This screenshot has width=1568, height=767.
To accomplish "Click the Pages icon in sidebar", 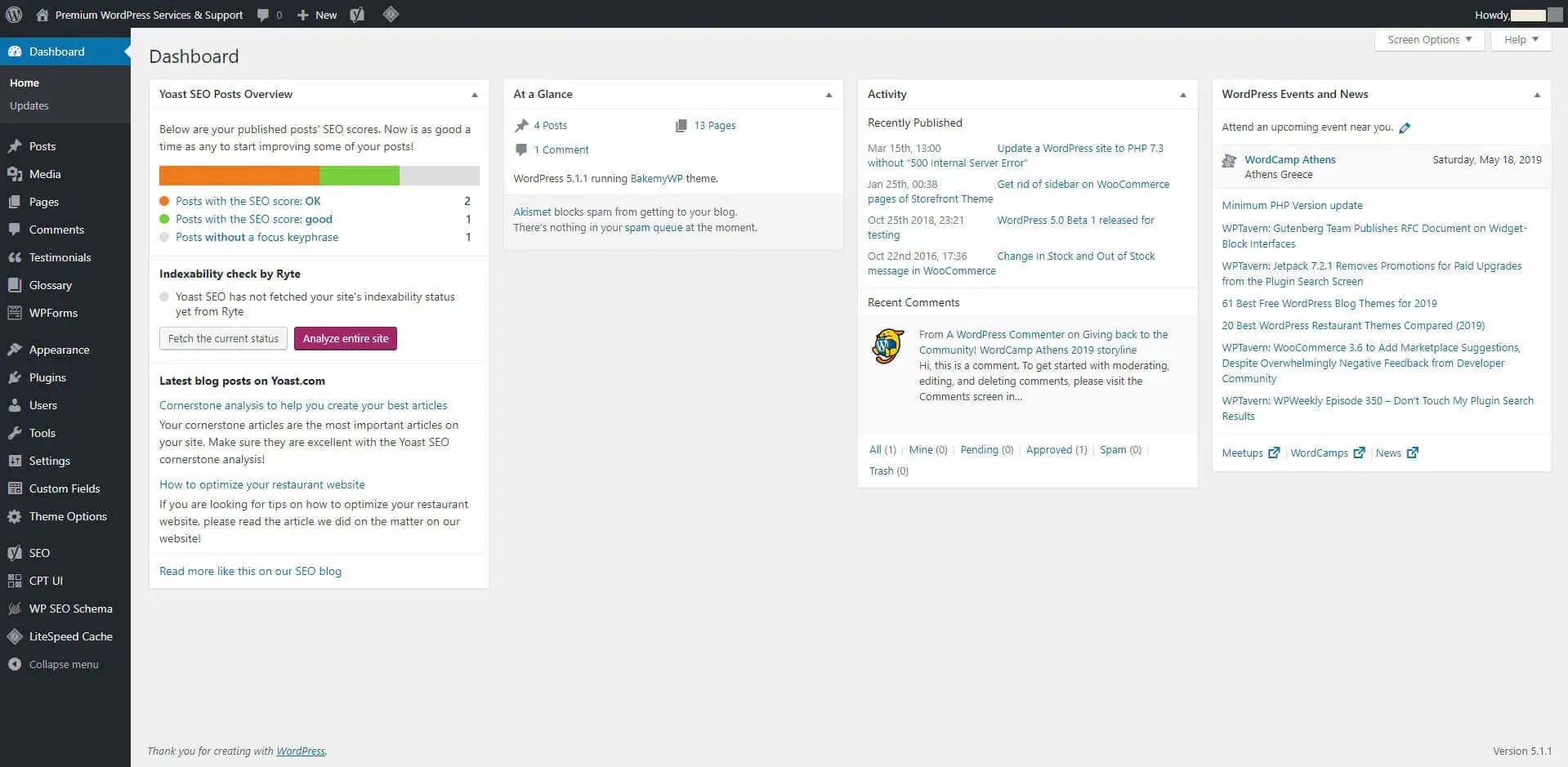I will pyautogui.click(x=15, y=202).
